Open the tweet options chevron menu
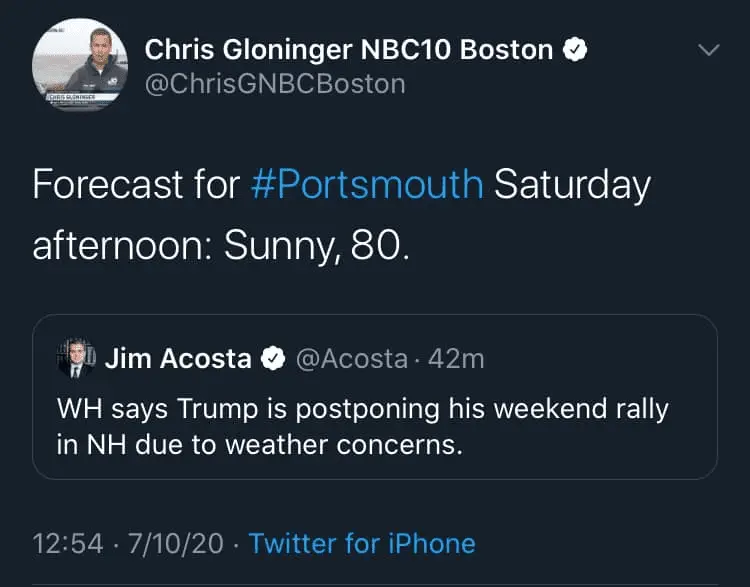The image size is (750, 587). (708, 50)
